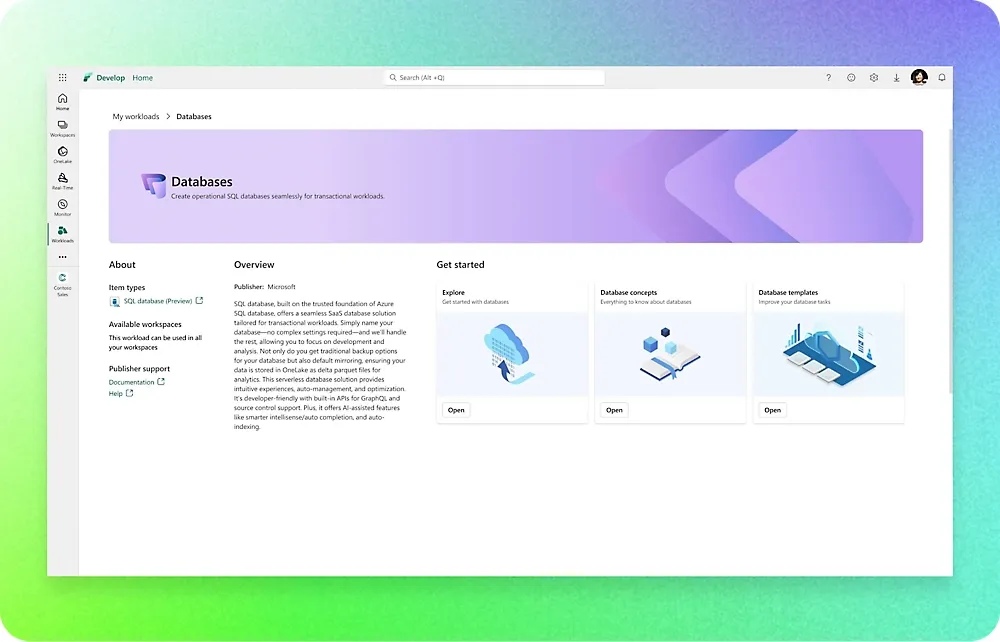Open the feedback smiley icon

click(851, 77)
